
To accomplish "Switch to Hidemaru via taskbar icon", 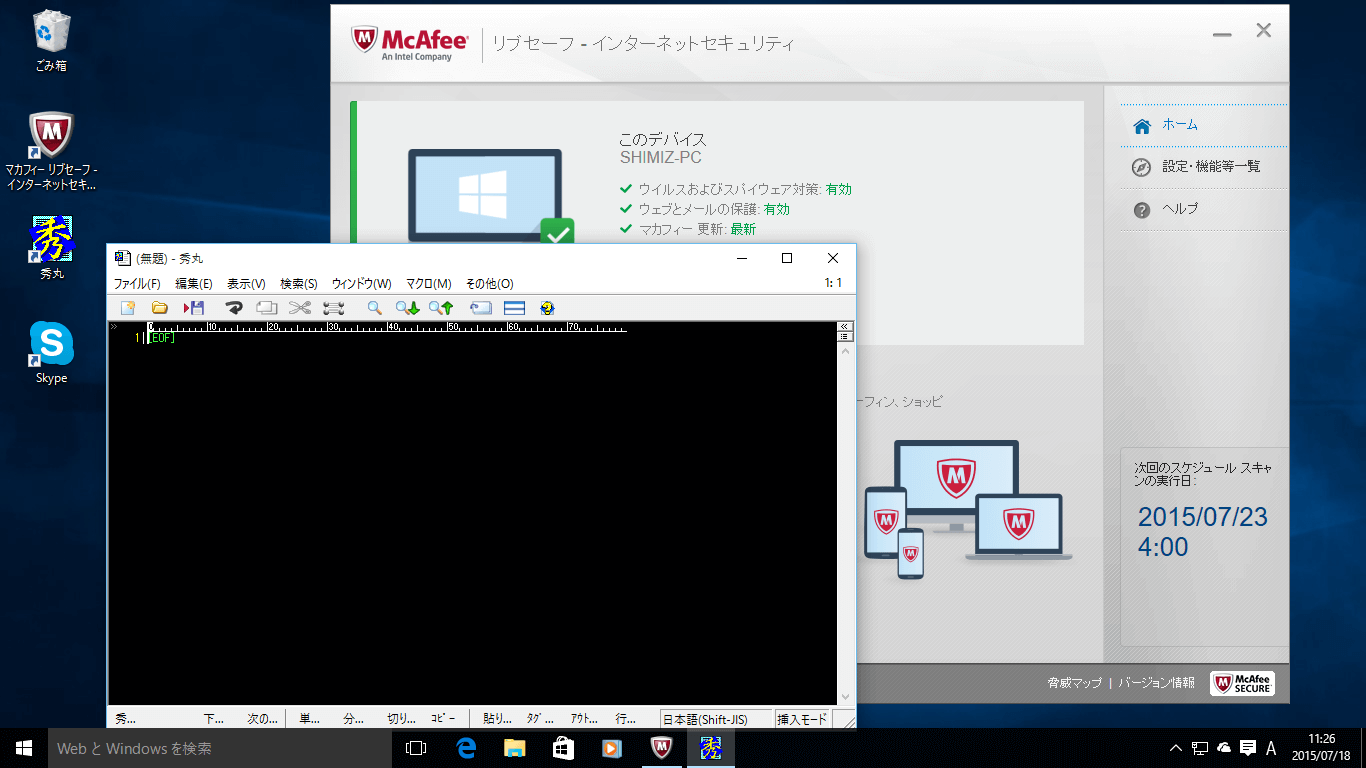I will click(x=710, y=748).
